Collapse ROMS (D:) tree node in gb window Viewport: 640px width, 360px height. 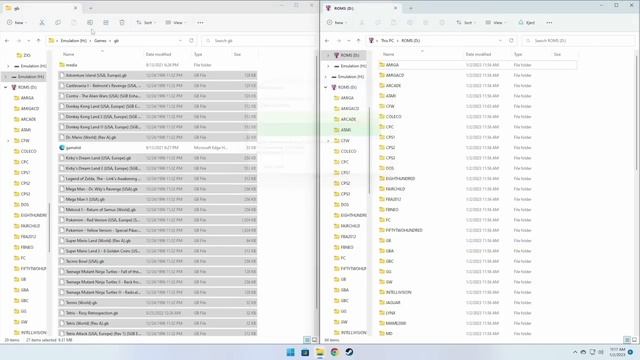click(6, 87)
